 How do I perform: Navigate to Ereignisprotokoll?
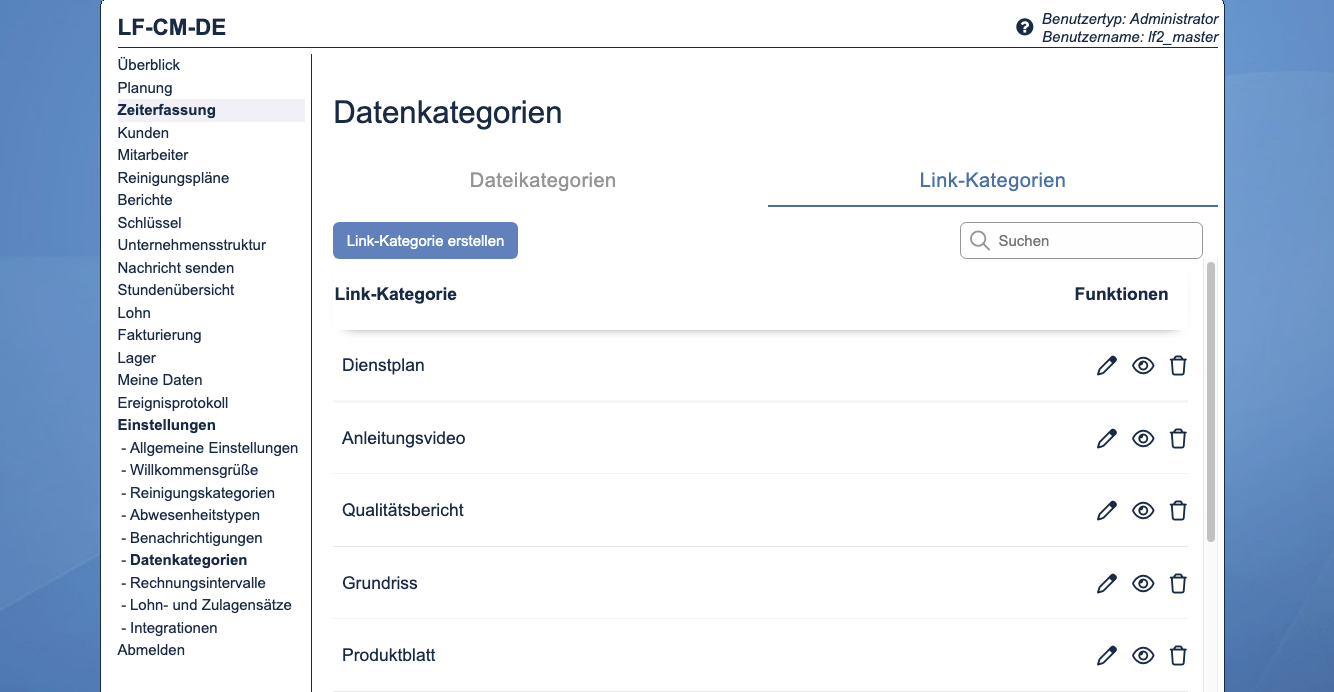click(173, 402)
